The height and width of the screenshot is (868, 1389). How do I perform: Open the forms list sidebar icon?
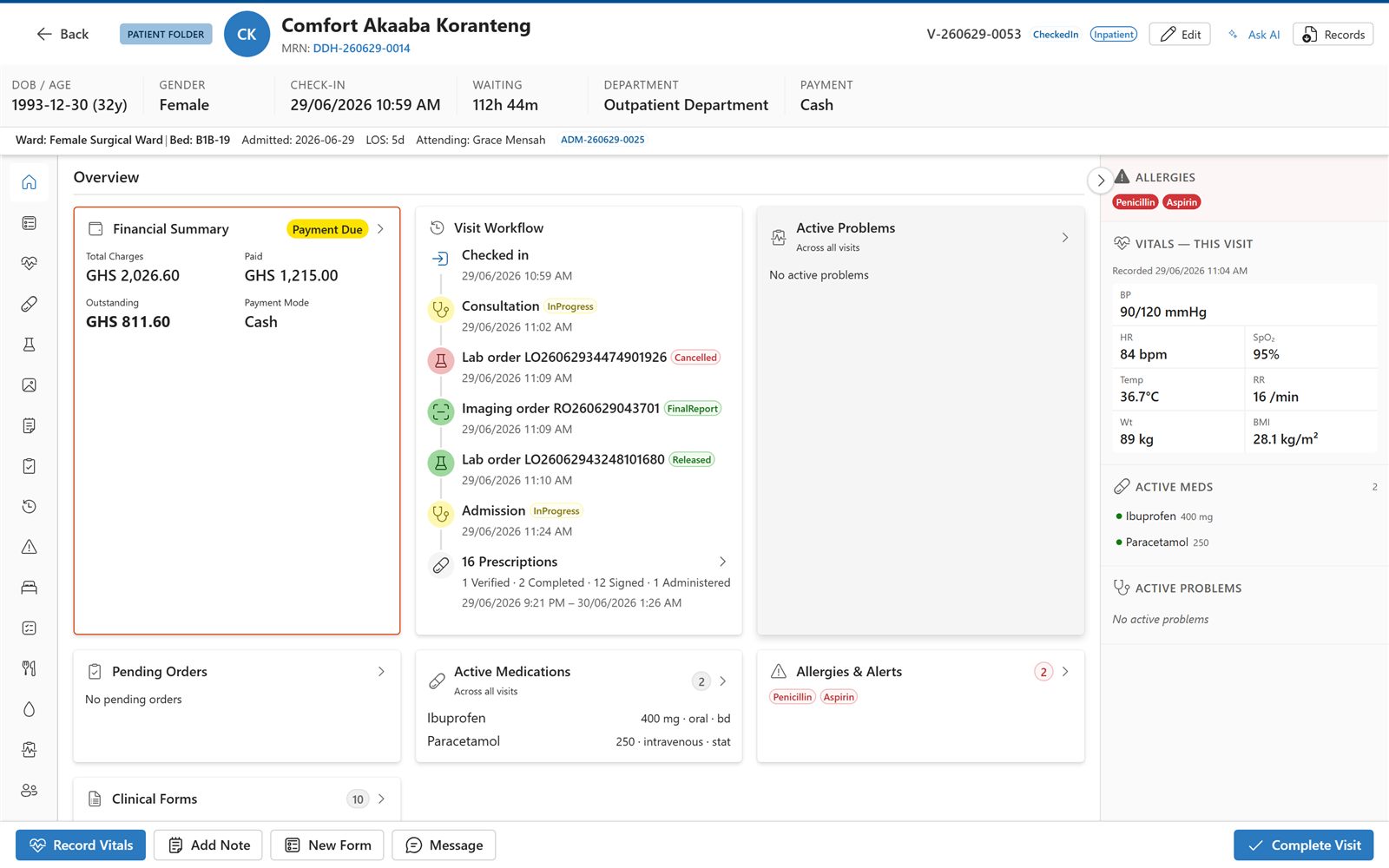[x=29, y=223]
